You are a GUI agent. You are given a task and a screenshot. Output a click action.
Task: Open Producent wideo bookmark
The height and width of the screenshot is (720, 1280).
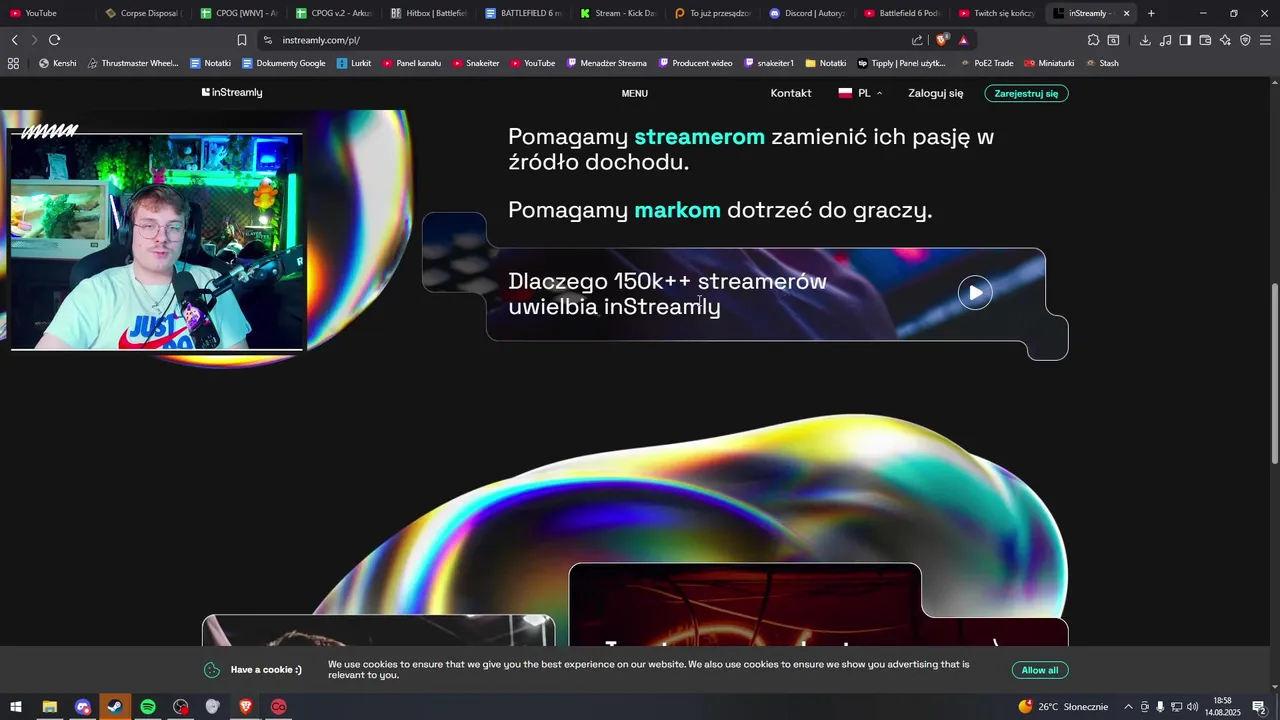(x=696, y=63)
